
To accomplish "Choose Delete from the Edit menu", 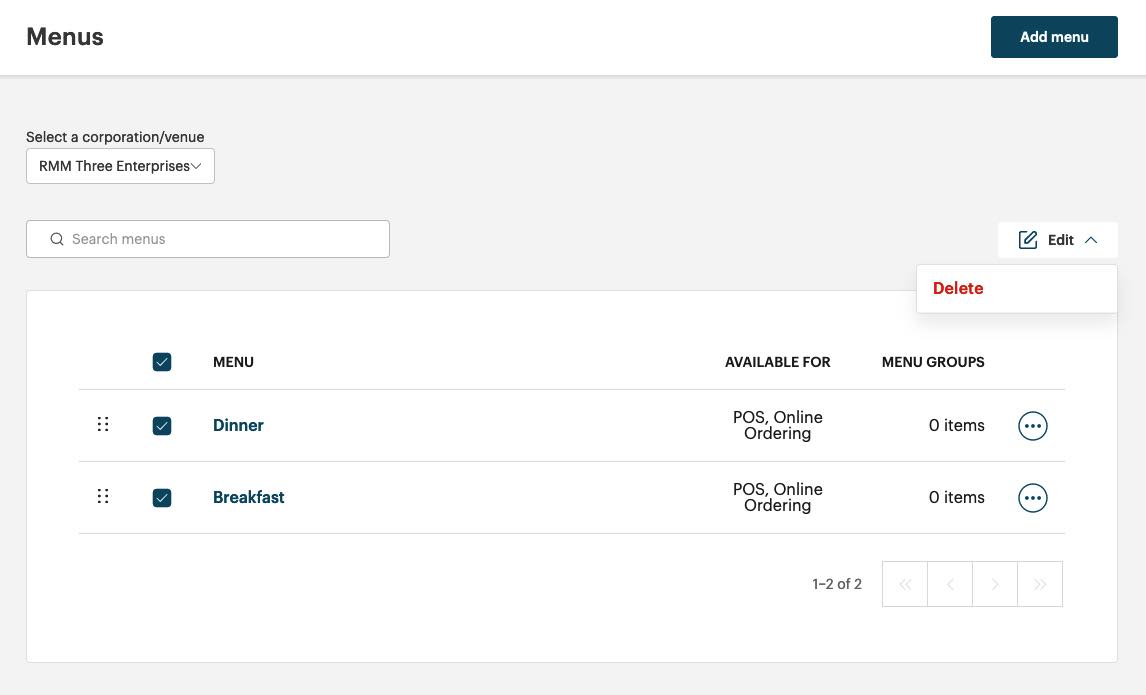I will 958,288.
